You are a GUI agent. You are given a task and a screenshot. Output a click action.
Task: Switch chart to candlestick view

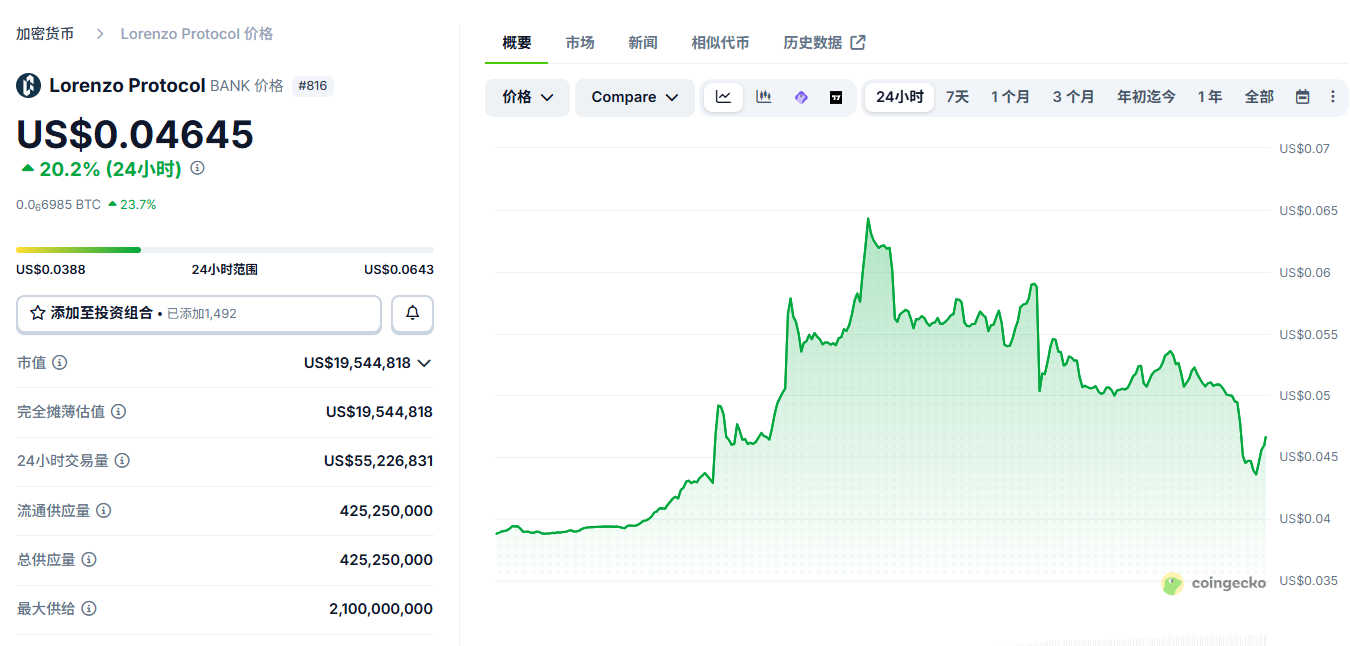[x=766, y=97]
